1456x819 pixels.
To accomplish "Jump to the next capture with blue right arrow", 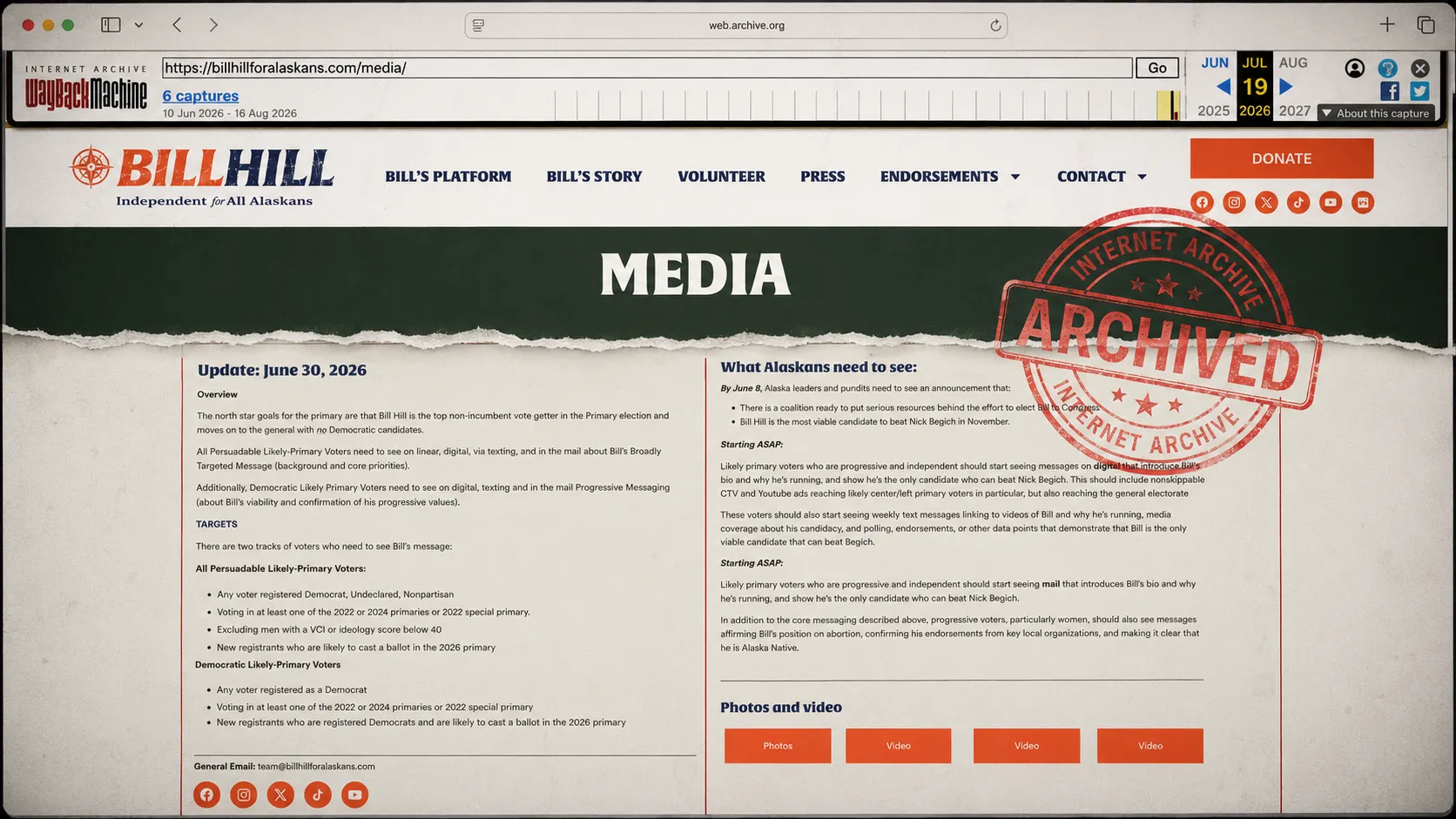I will [1286, 87].
